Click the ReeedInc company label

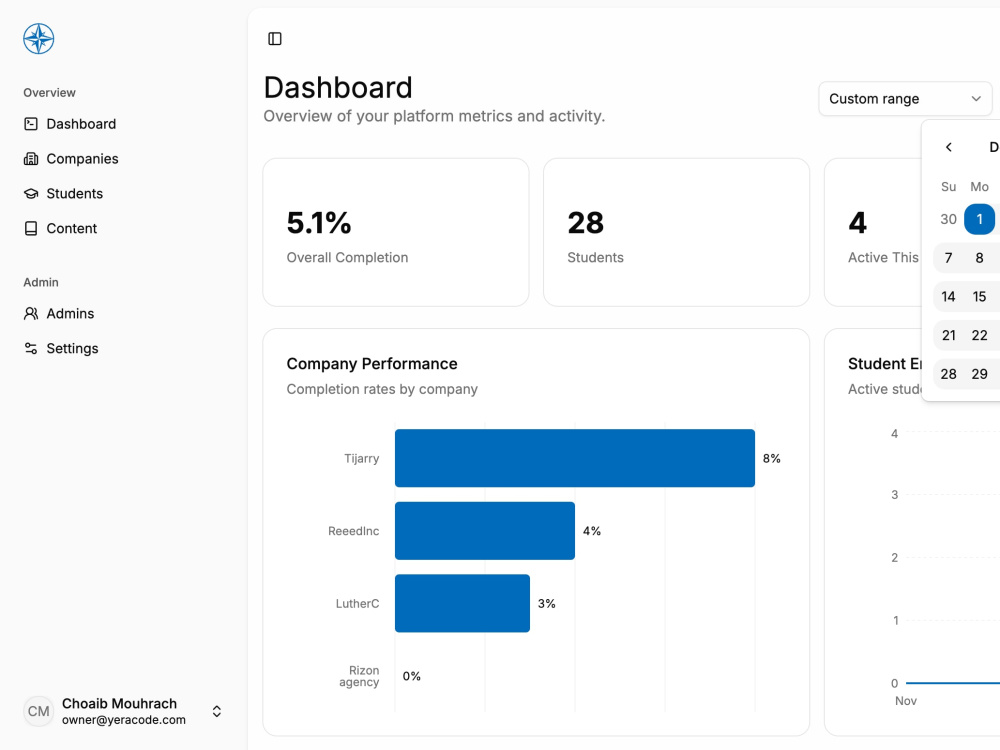tap(353, 531)
